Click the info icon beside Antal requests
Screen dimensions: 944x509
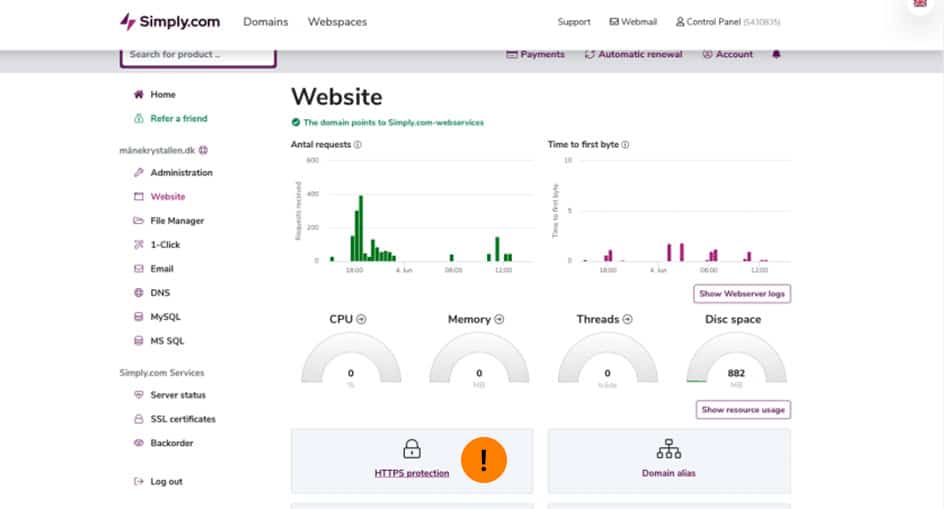click(x=358, y=145)
